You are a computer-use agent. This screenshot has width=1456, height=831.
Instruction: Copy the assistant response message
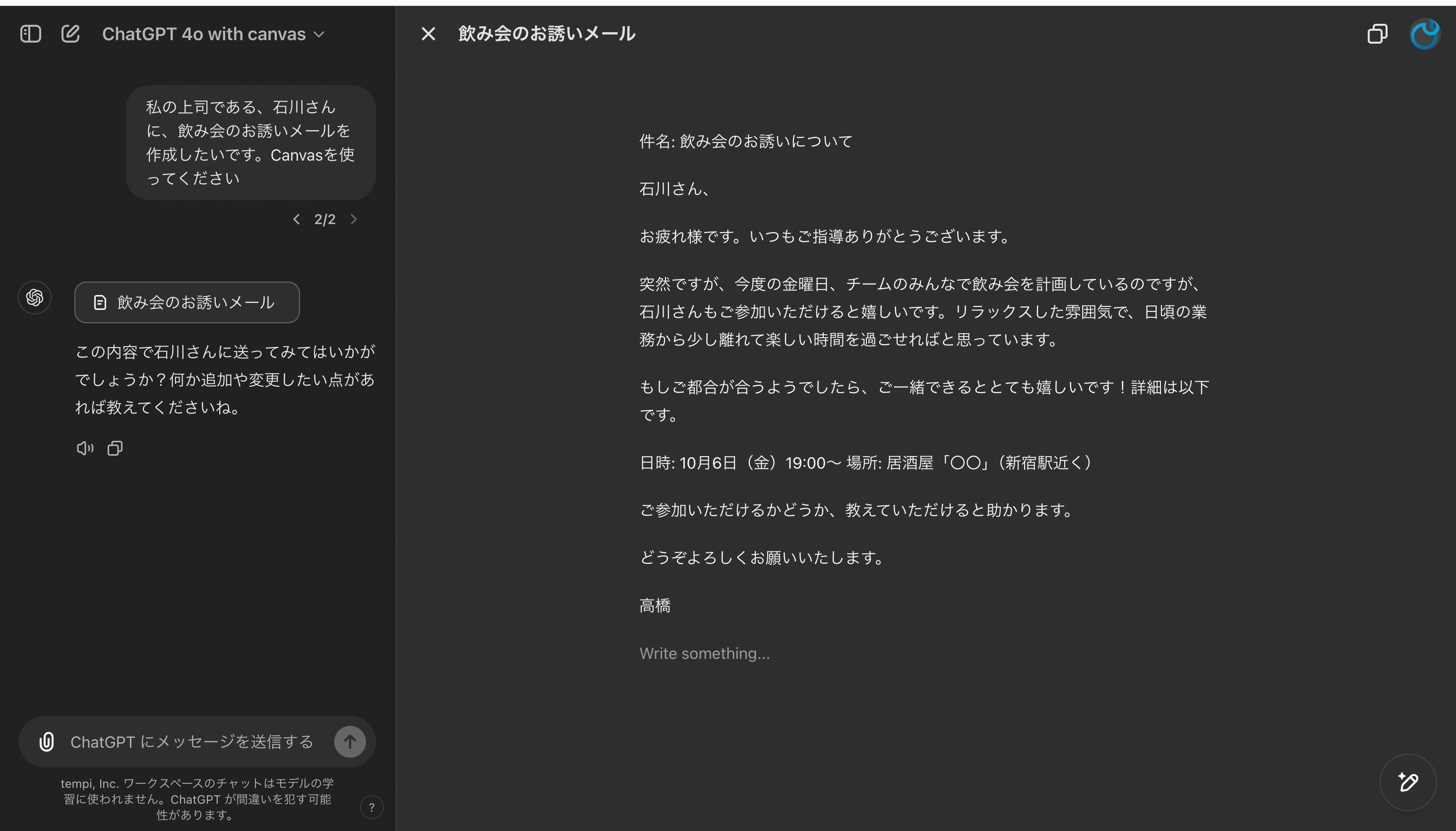point(115,448)
